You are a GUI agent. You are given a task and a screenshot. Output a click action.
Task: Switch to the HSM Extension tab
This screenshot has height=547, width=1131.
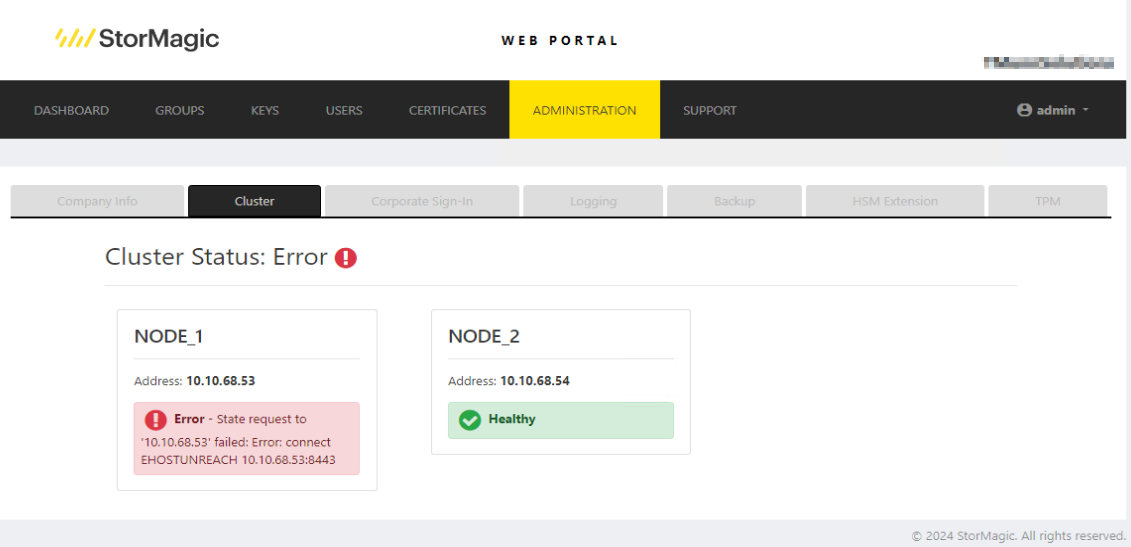point(895,201)
